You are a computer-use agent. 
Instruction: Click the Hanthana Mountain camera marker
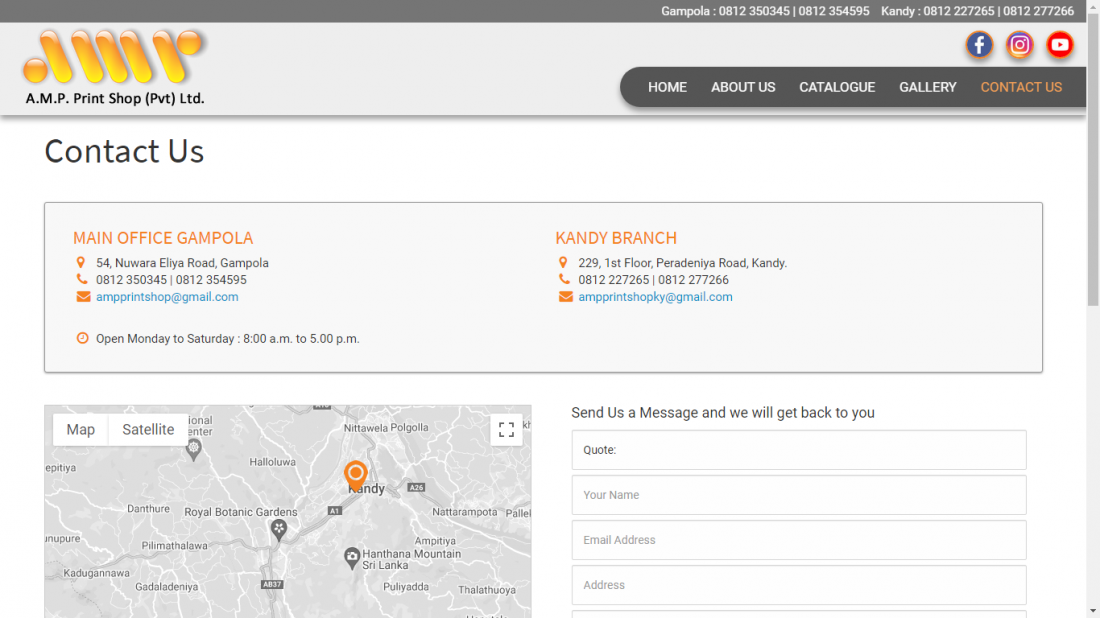pos(352,558)
